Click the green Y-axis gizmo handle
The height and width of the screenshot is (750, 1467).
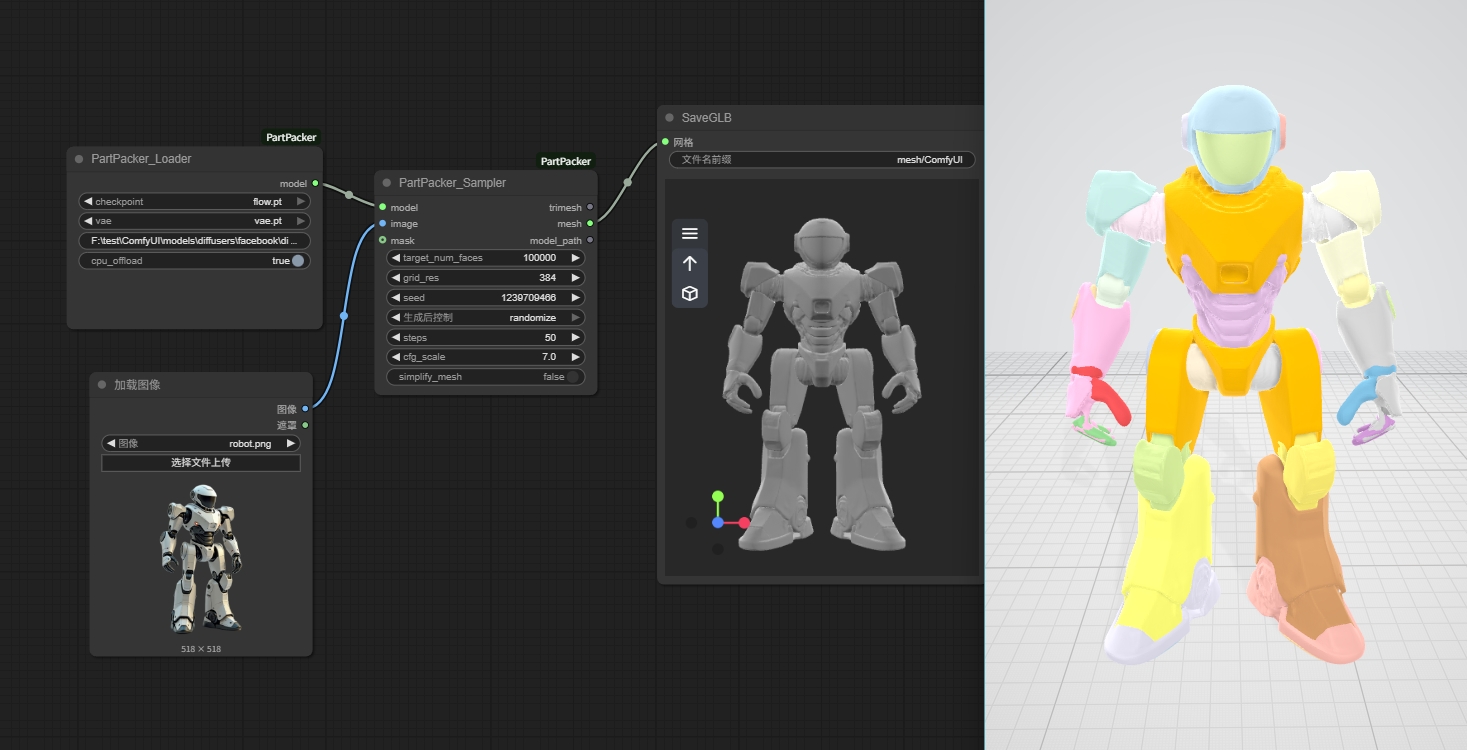tap(717, 496)
